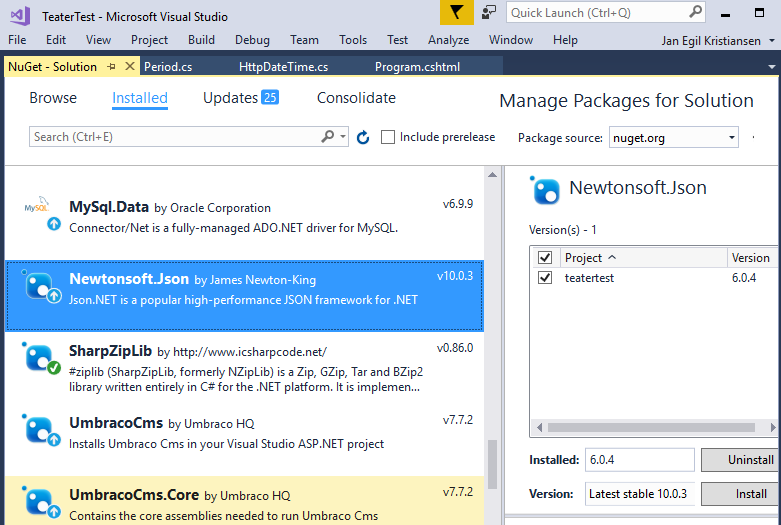781x525 pixels.
Task: Select the Installed tab
Action: 139,98
